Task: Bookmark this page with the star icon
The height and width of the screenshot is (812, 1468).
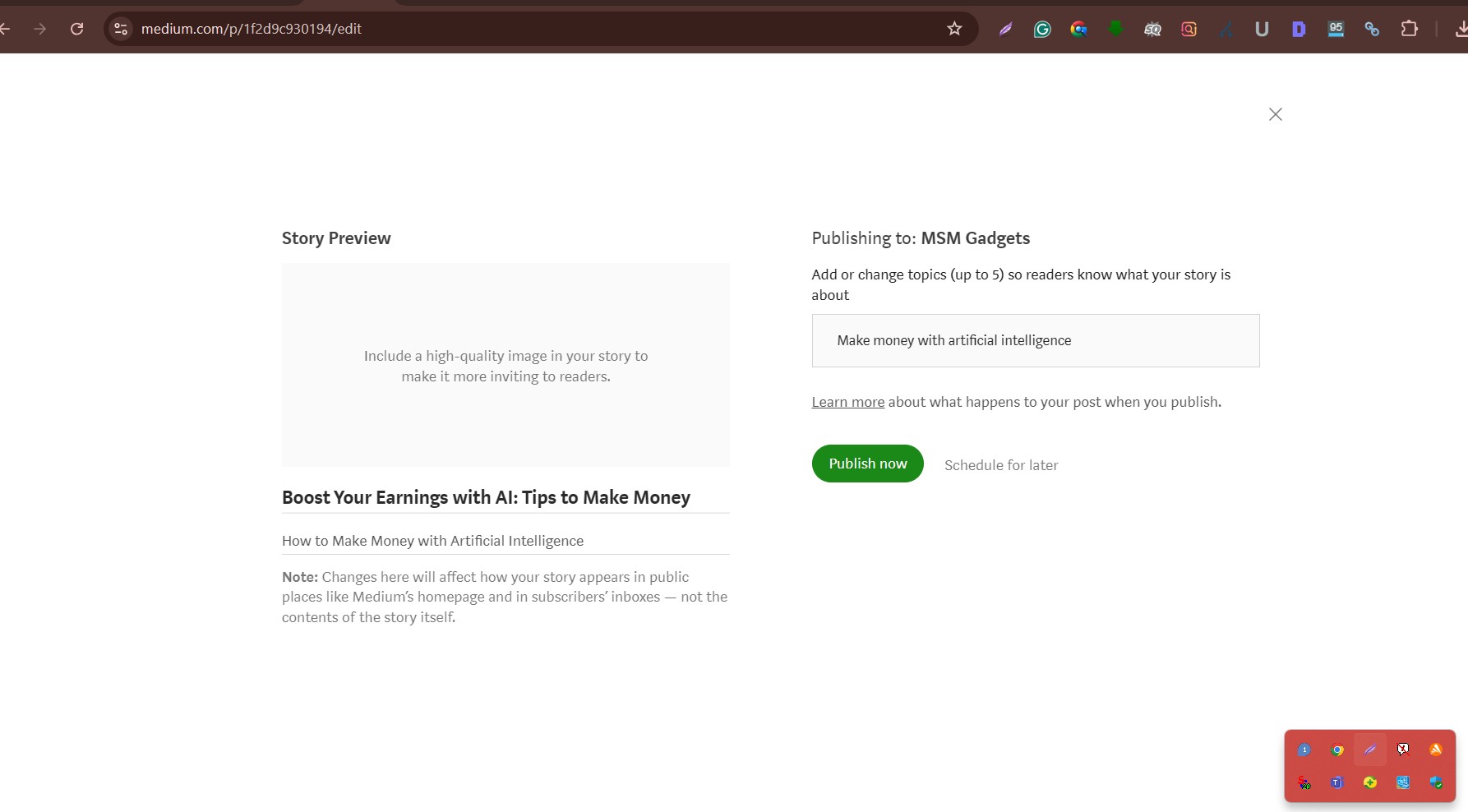Action: point(953,29)
